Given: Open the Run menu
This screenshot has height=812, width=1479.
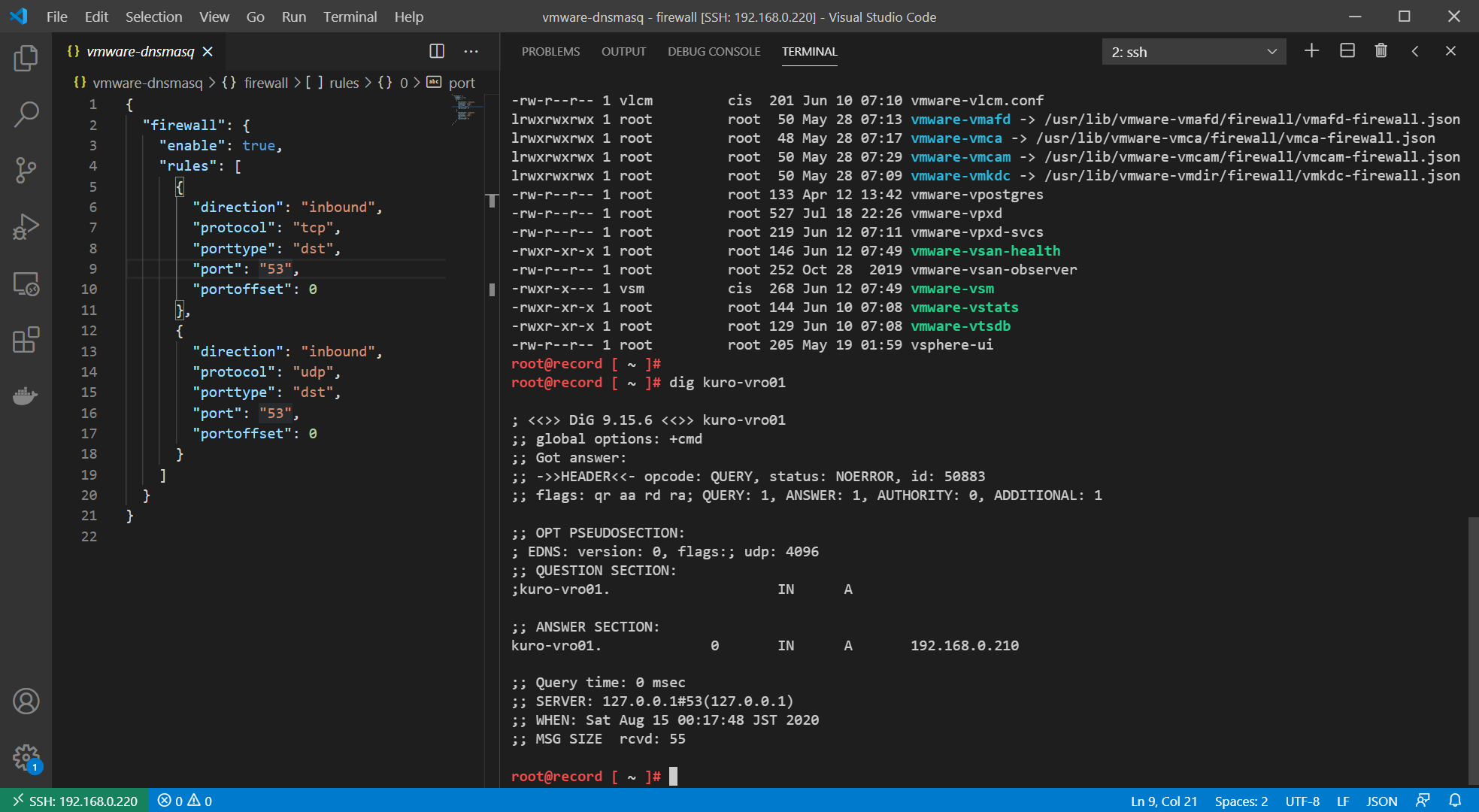Looking at the screenshot, I should (293, 17).
